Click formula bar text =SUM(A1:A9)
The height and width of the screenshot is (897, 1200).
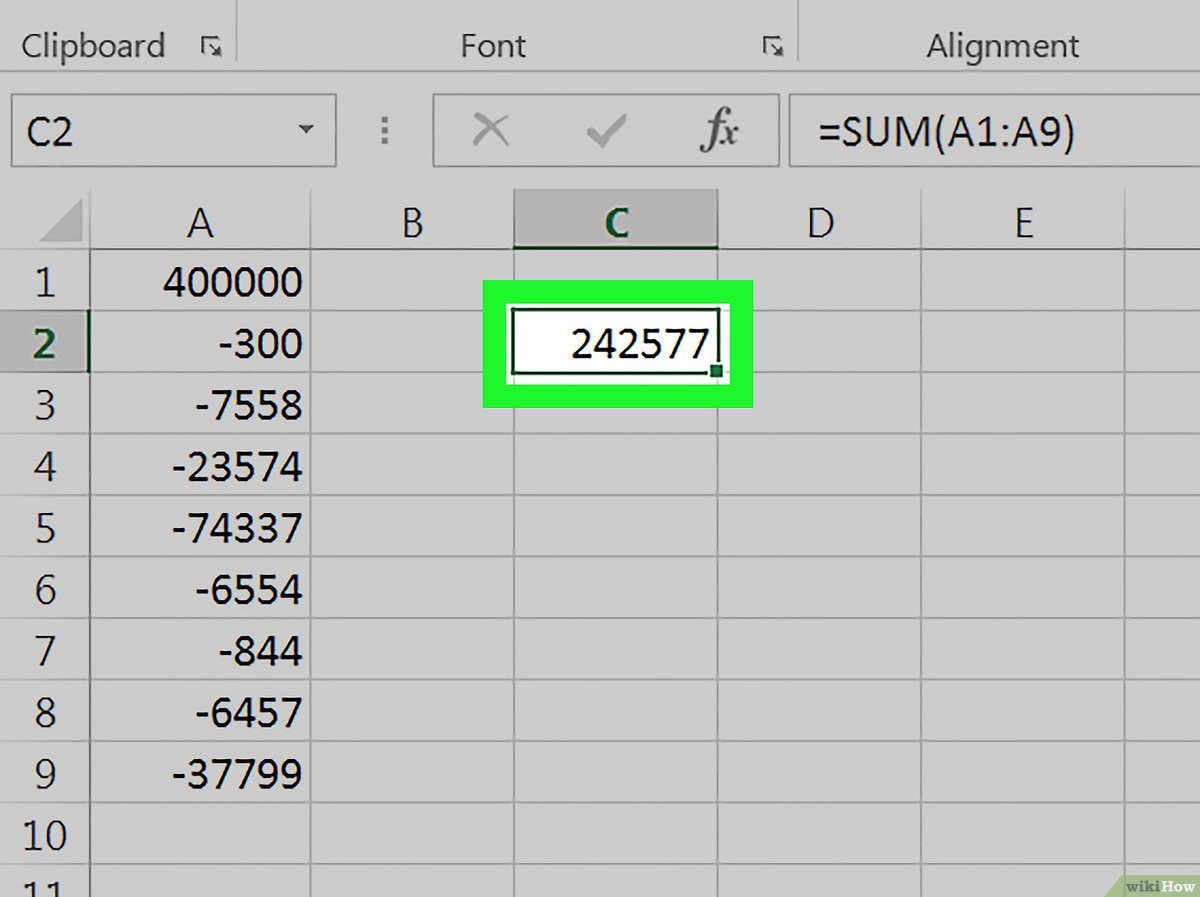945,132
